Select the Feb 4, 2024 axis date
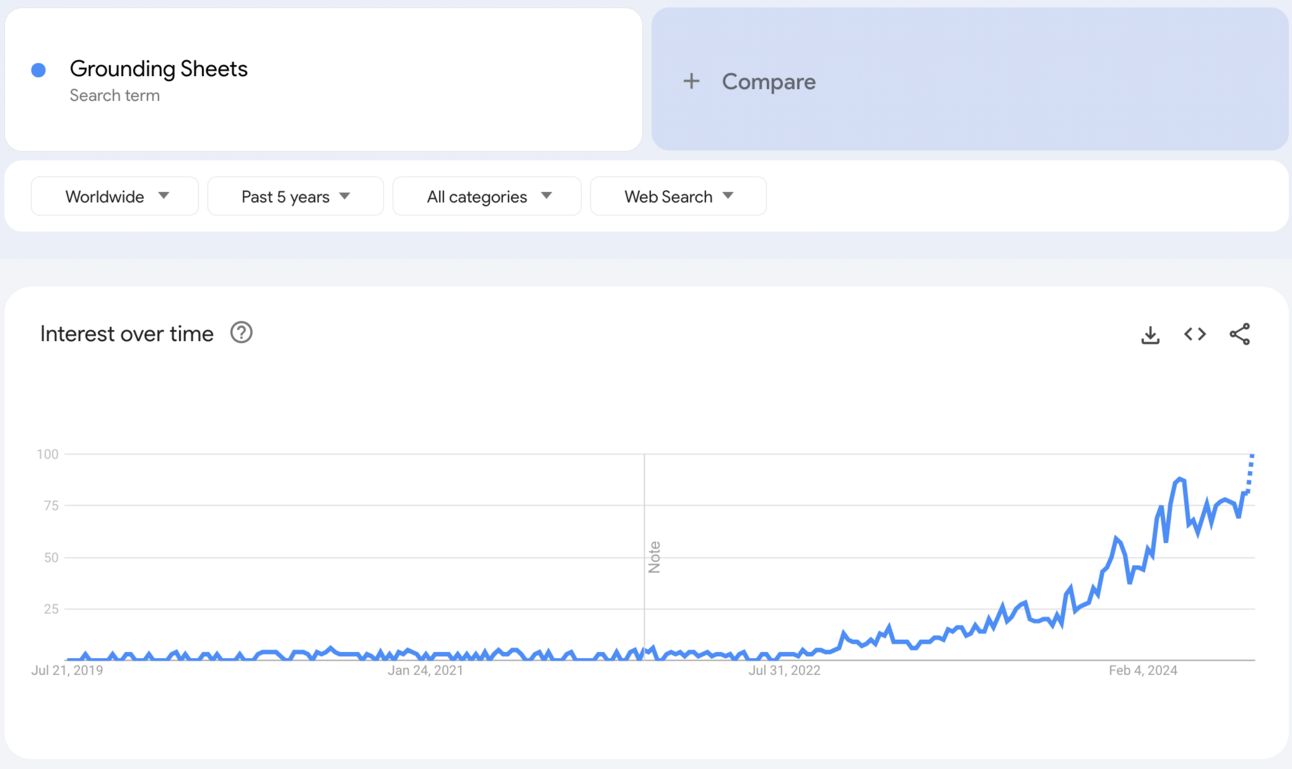Image resolution: width=1292 pixels, height=769 pixels. click(x=1143, y=670)
